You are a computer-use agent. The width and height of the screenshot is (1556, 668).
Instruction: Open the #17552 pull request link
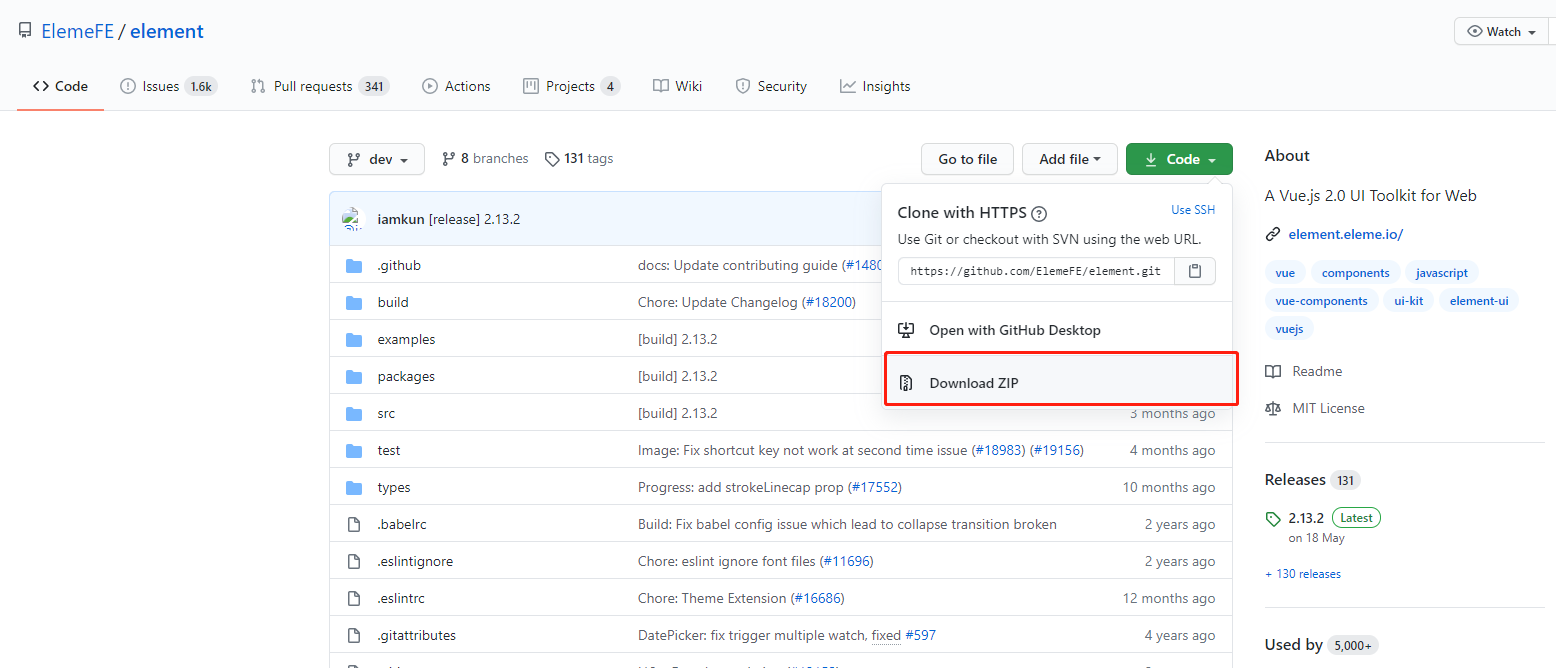coord(875,487)
